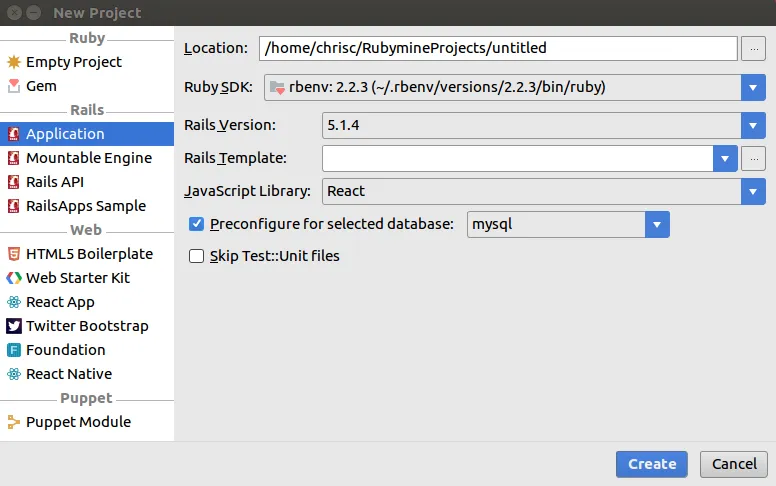The width and height of the screenshot is (776, 486).
Task: Click the RailsApps Sample icon
Action: [14, 206]
